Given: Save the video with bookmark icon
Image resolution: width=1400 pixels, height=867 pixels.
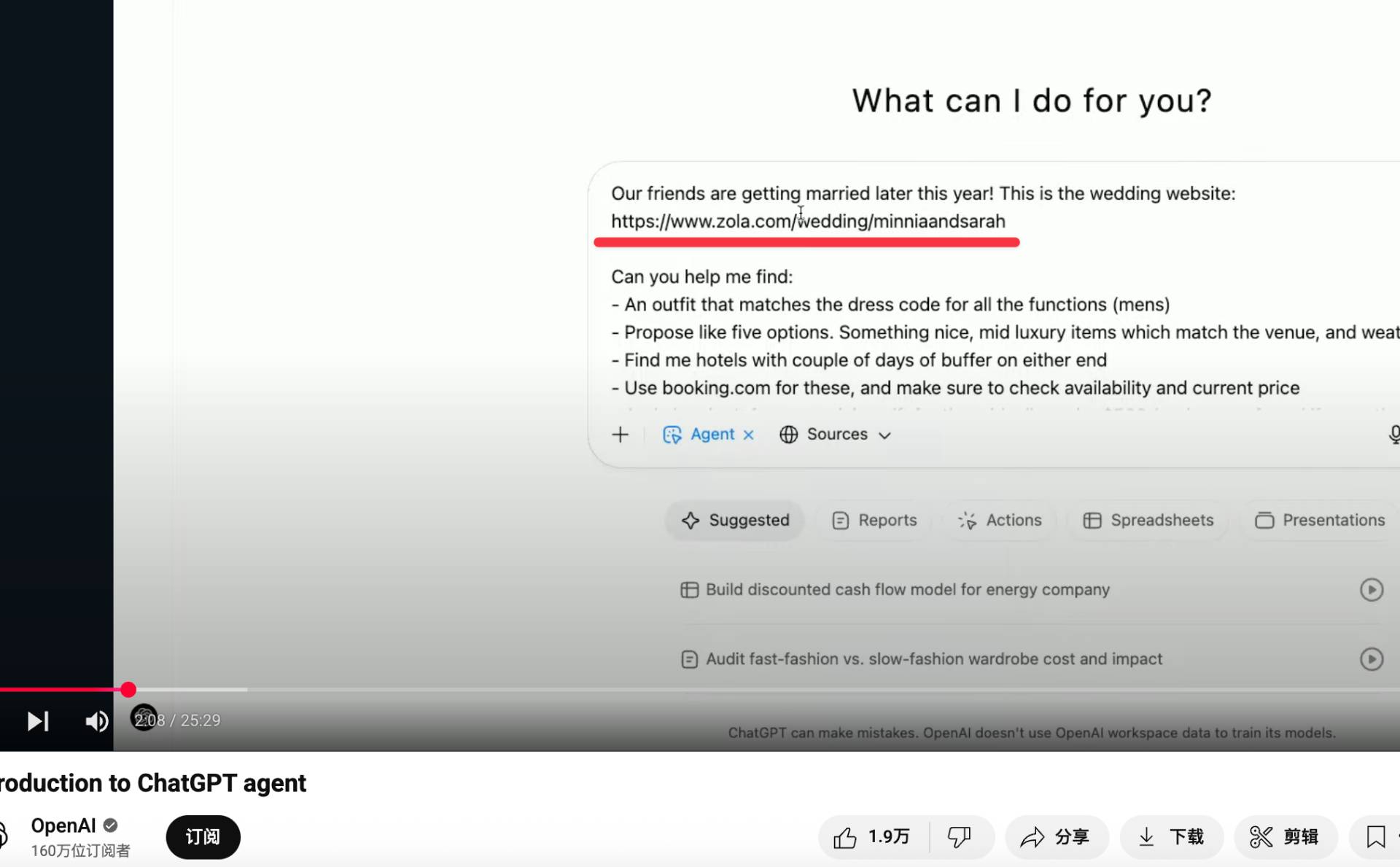Looking at the screenshot, I should pyautogui.click(x=1375, y=836).
